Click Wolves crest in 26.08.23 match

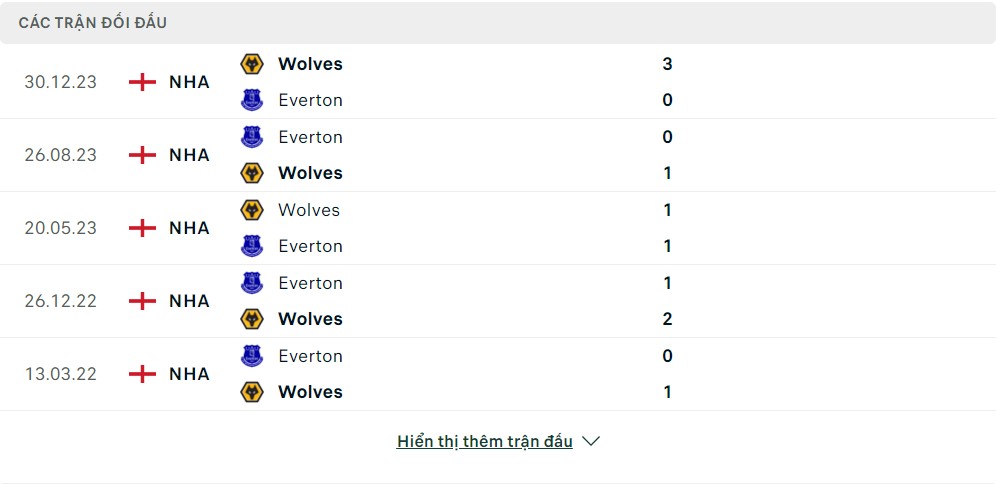252,173
